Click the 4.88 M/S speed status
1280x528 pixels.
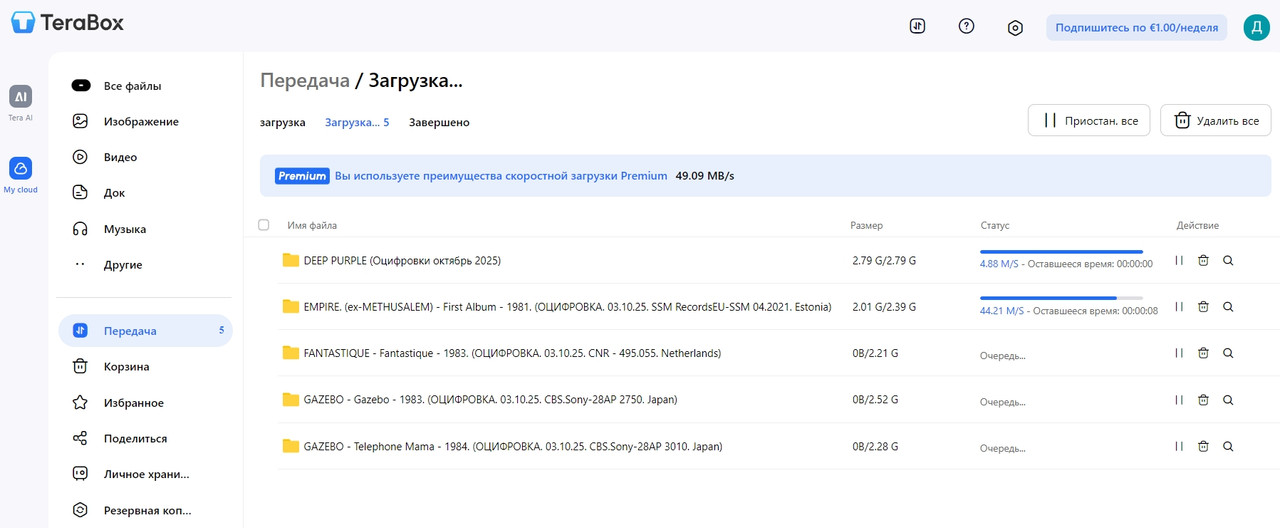[x=999, y=264]
